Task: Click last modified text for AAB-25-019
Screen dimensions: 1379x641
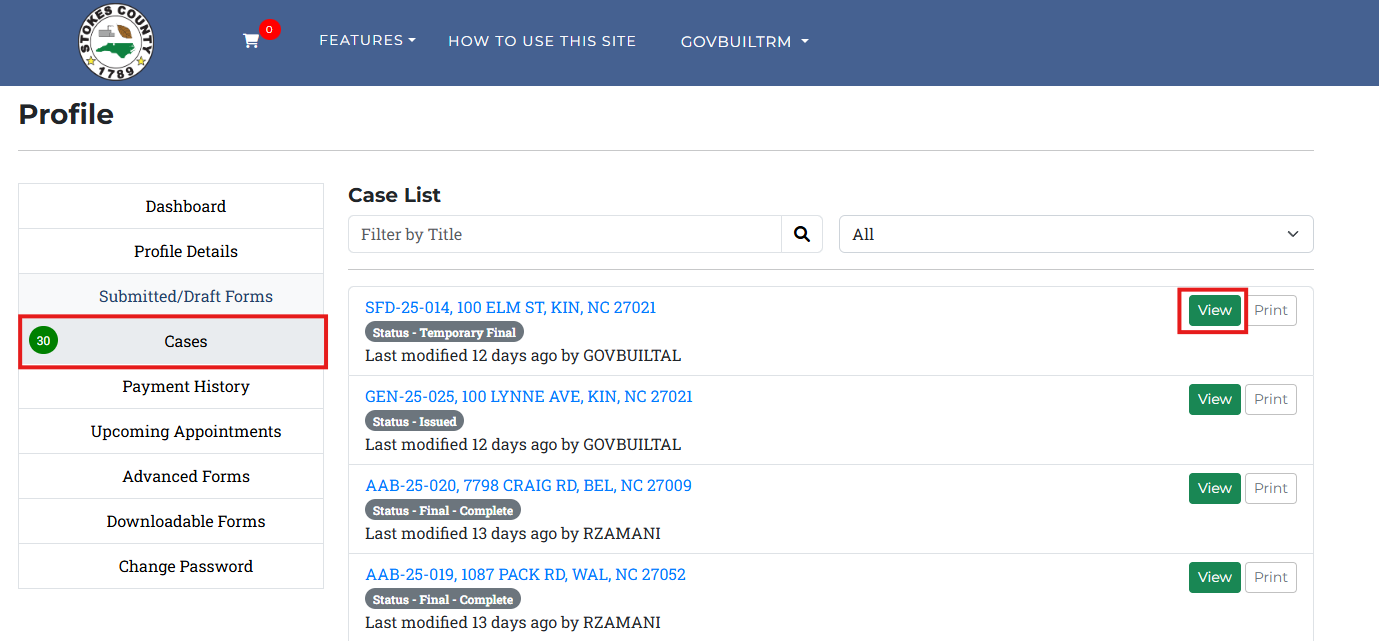Action: [x=513, y=622]
